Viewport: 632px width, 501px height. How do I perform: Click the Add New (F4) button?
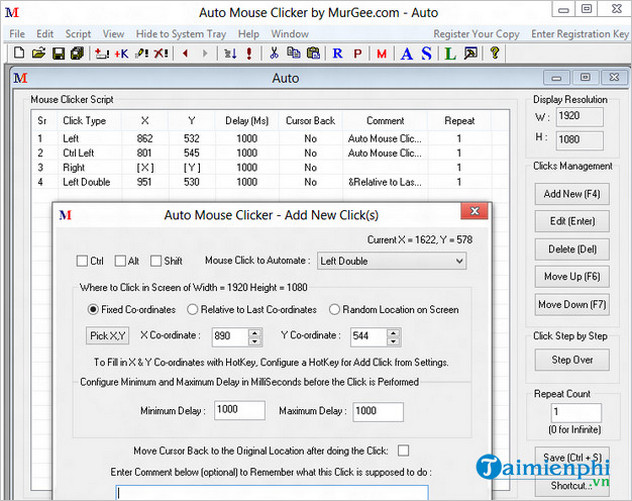coord(572,194)
